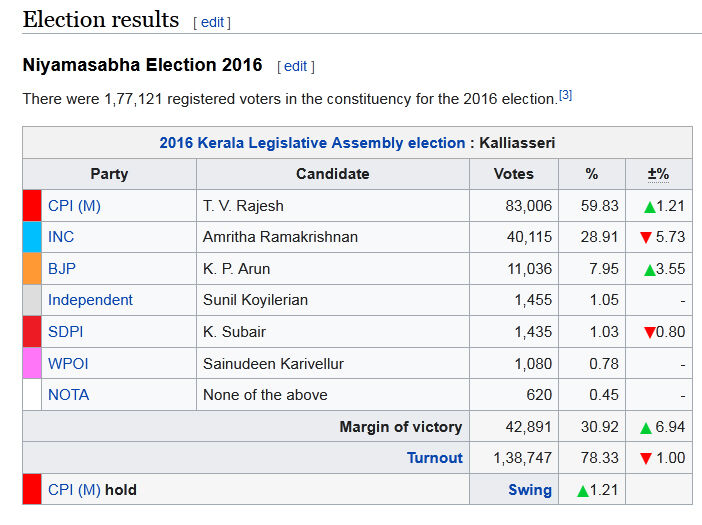This screenshot has width=702, height=525.
Task: Open the Swing link in the hold row
Action: coord(530,490)
